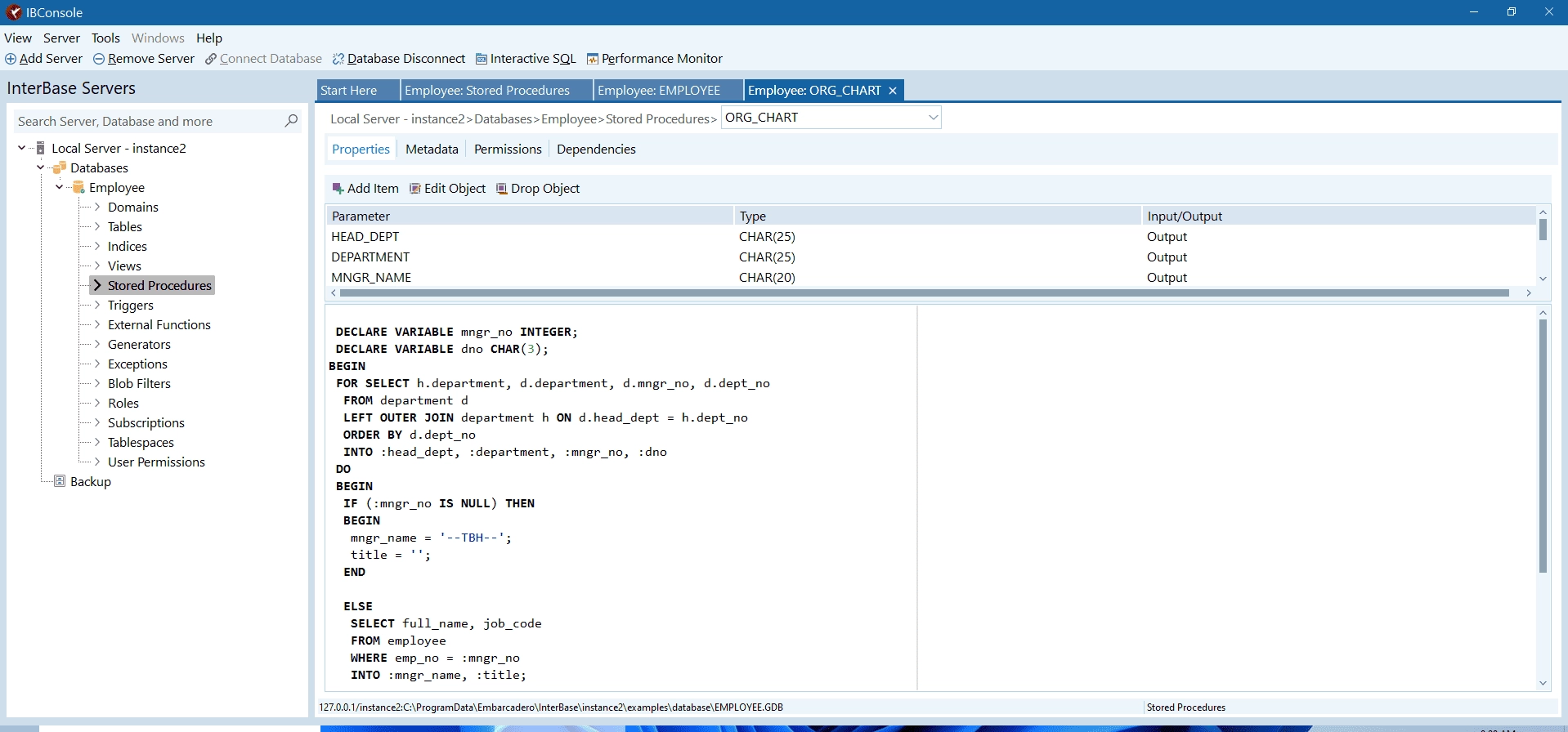
Task: Open Performance Monitor via its icon
Action: point(593,59)
